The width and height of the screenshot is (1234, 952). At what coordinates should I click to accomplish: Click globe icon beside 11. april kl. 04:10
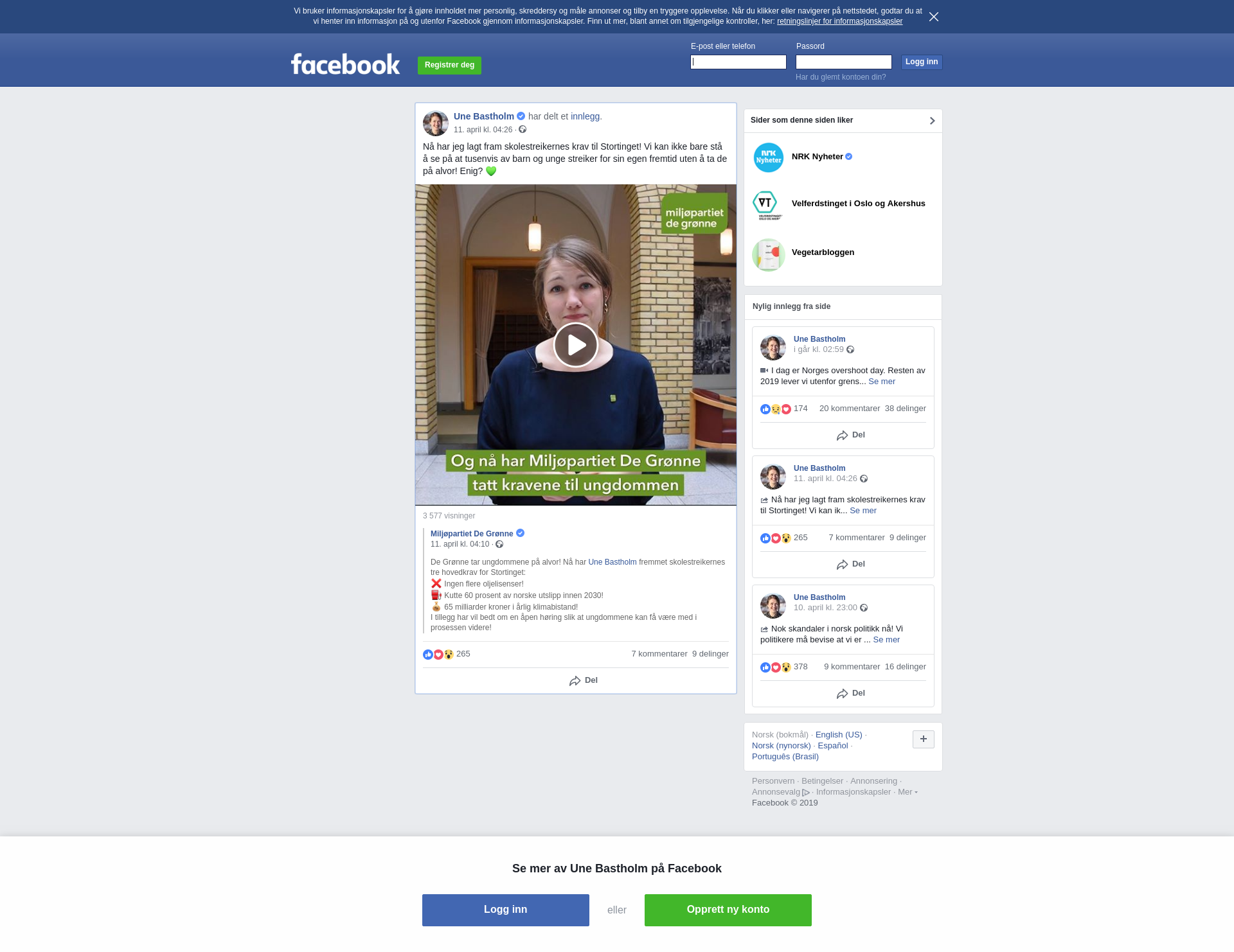pos(499,544)
